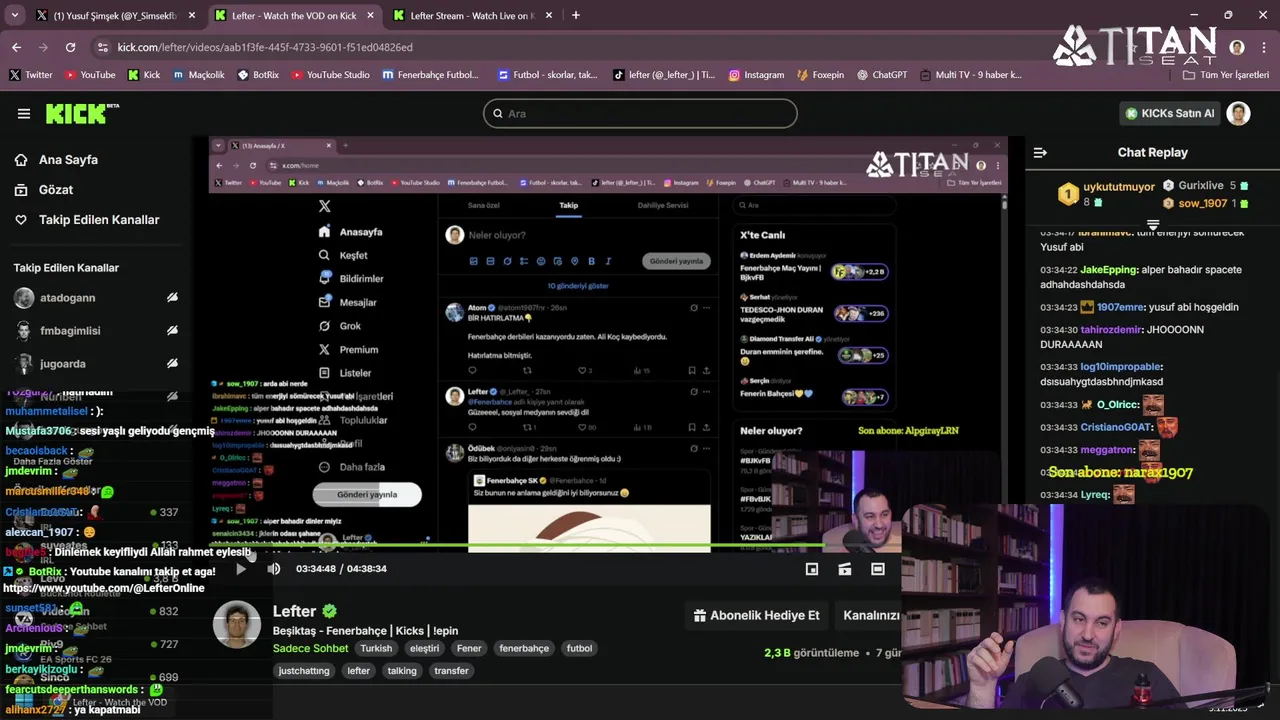Click the kick.com address bar URL
The height and width of the screenshot is (720, 1280).
click(x=265, y=47)
